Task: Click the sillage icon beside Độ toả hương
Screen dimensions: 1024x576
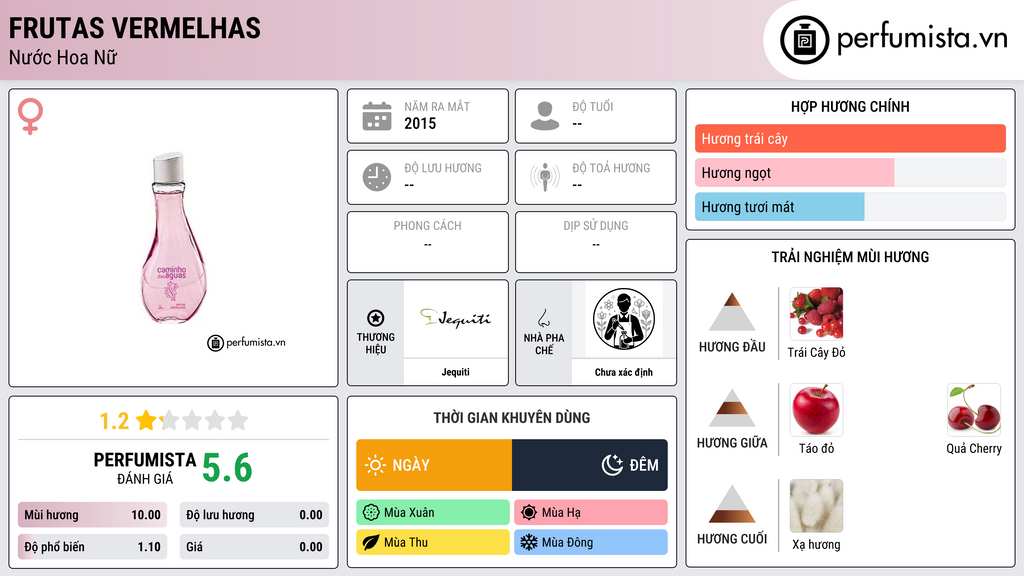Action: click(545, 177)
